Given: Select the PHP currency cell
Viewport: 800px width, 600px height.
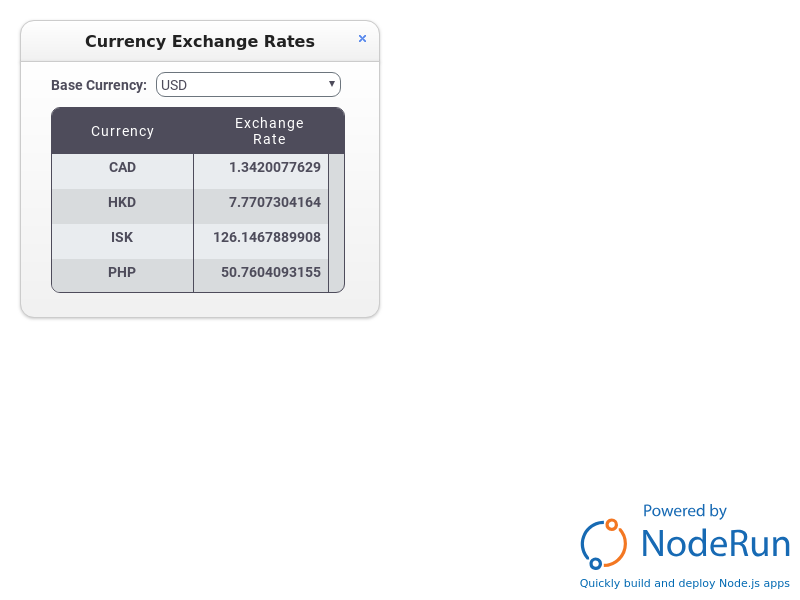Looking at the screenshot, I should pos(123,273).
